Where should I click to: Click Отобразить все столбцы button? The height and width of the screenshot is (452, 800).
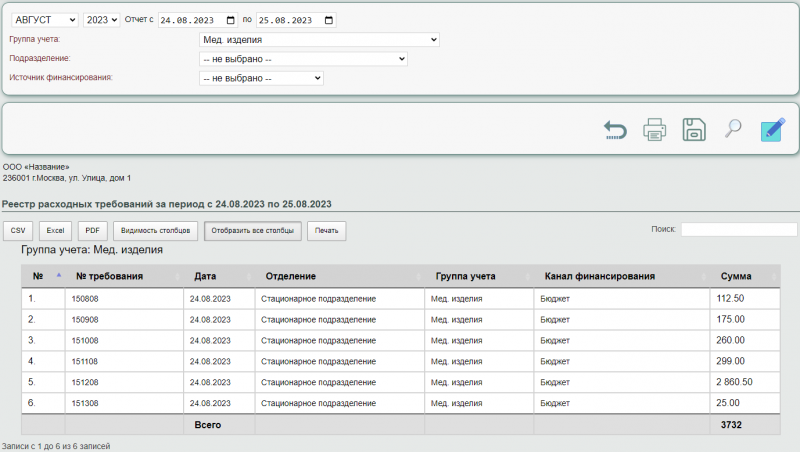click(252, 231)
